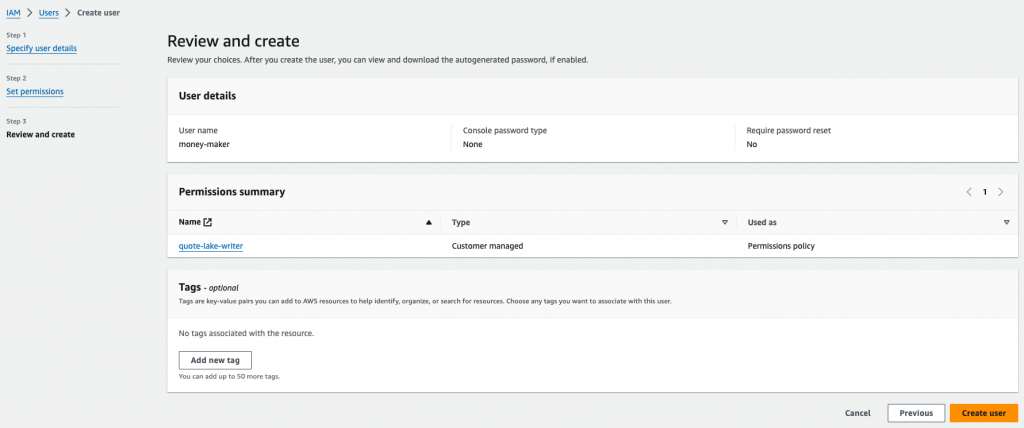The image size is (1024, 428).
Task: Click the money-maker user name value
Action: coord(204,144)
